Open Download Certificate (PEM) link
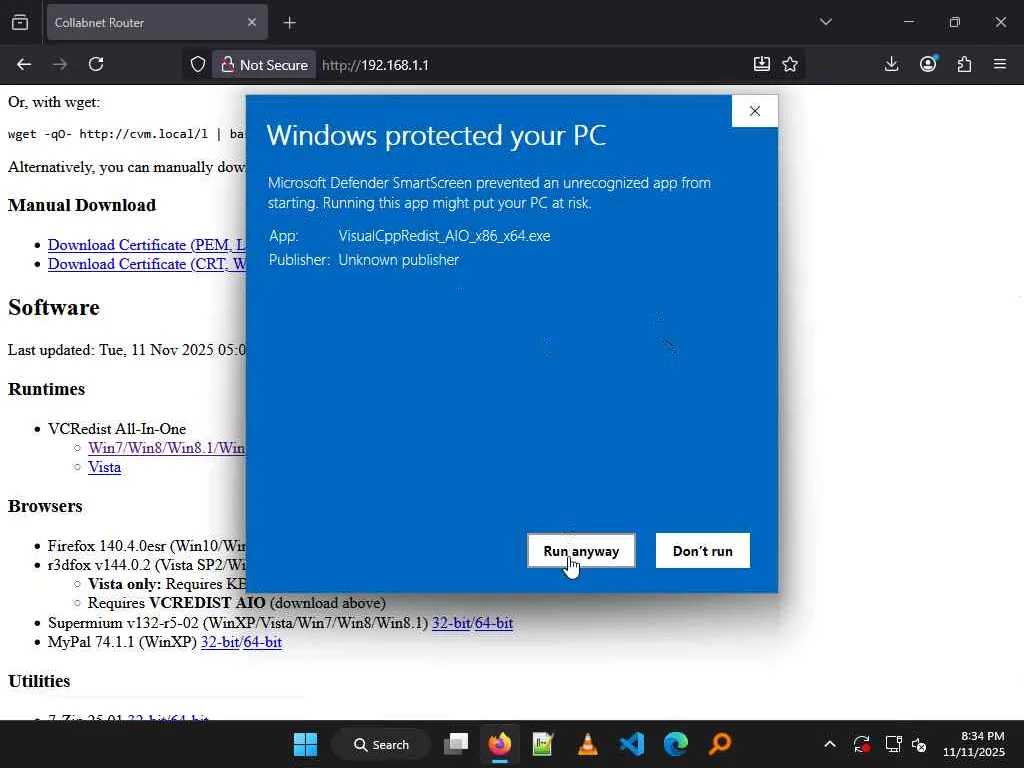The width and height of the screenshot is (1024, 768). click(147, 245)
